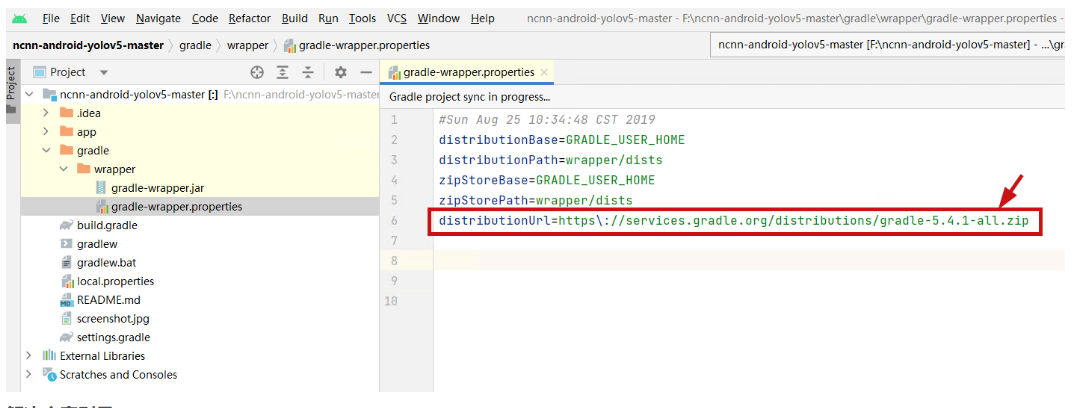Click the External Libraries icon

pos(50,356)
